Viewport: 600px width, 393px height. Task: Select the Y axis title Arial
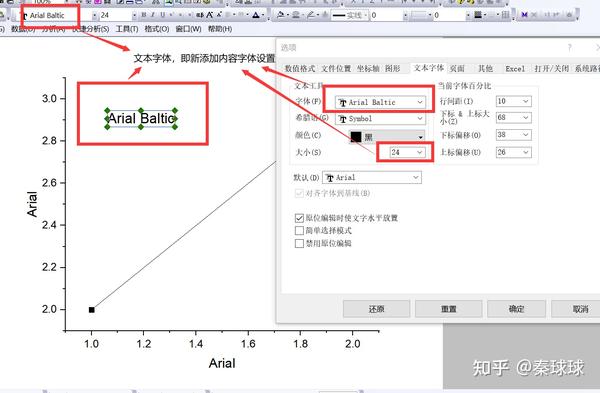pyautogui.click(x=32, y=204)
